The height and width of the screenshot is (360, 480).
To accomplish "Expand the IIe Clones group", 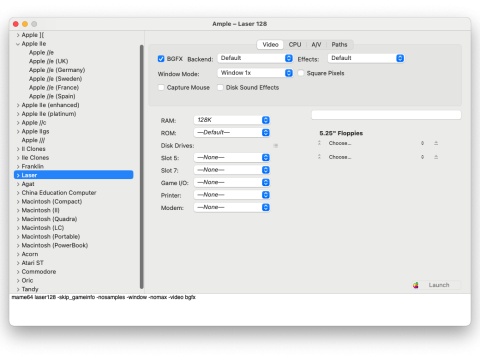I will pyautogui.click(x=18, y=158).
